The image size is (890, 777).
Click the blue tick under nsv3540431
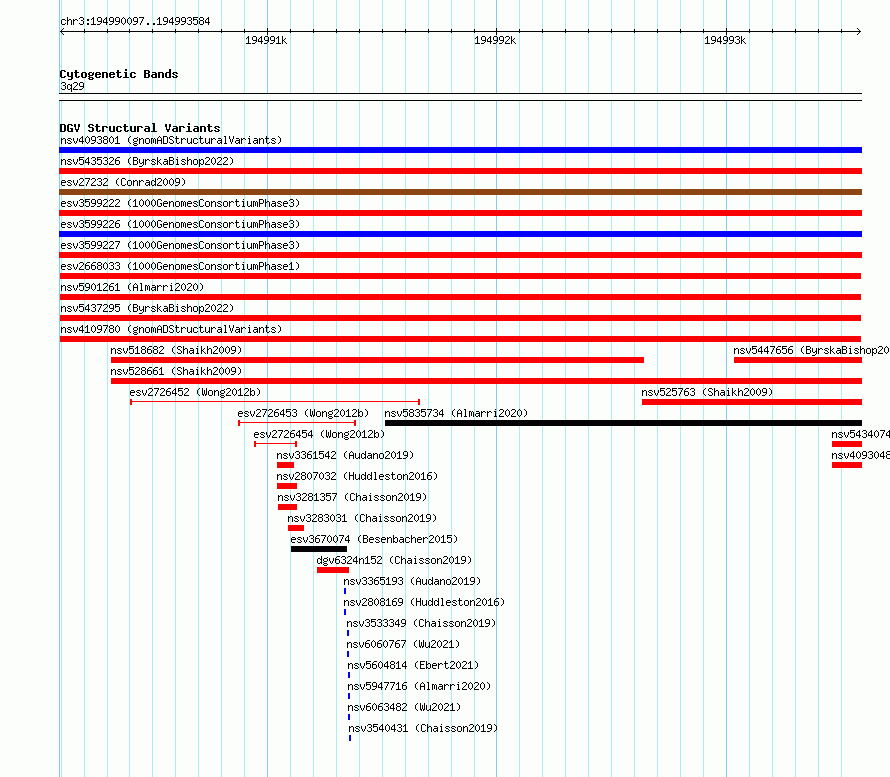tap(350, 738)
